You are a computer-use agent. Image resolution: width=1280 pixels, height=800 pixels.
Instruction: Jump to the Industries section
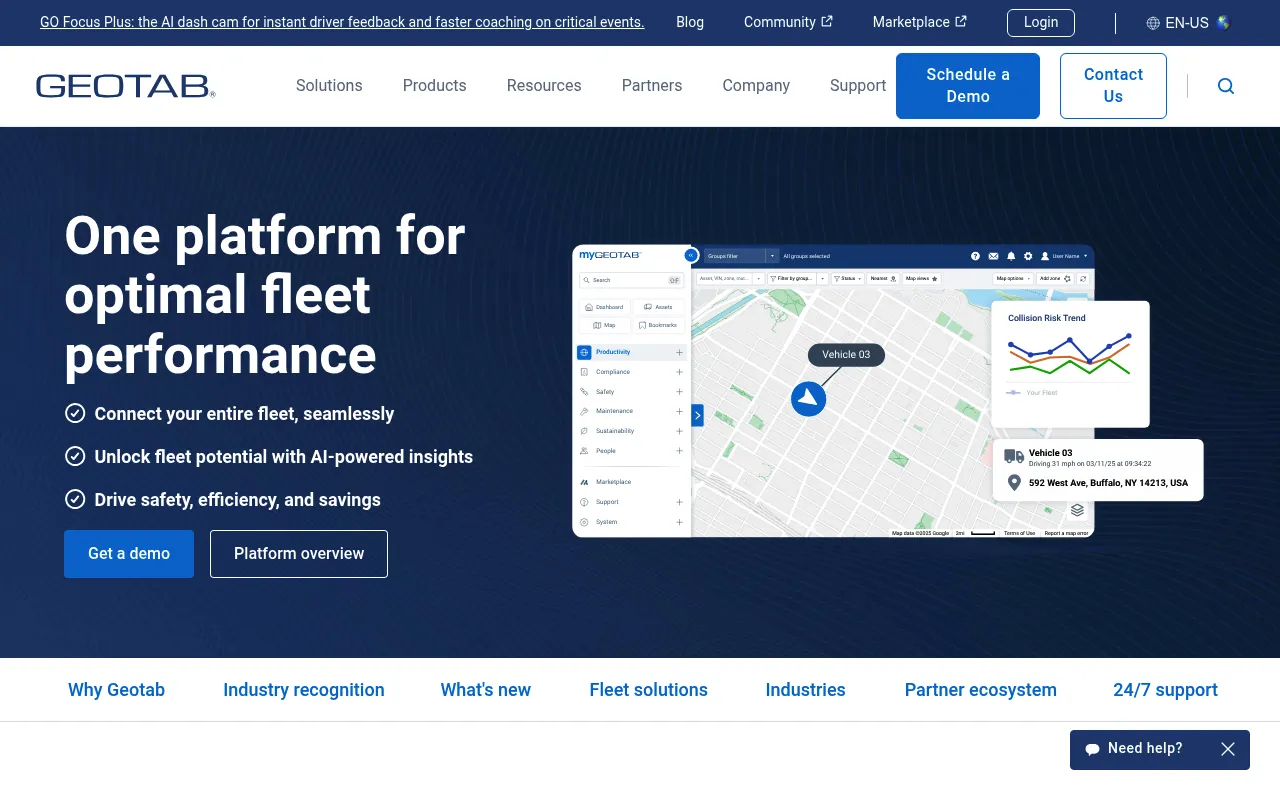click(805, 690)
